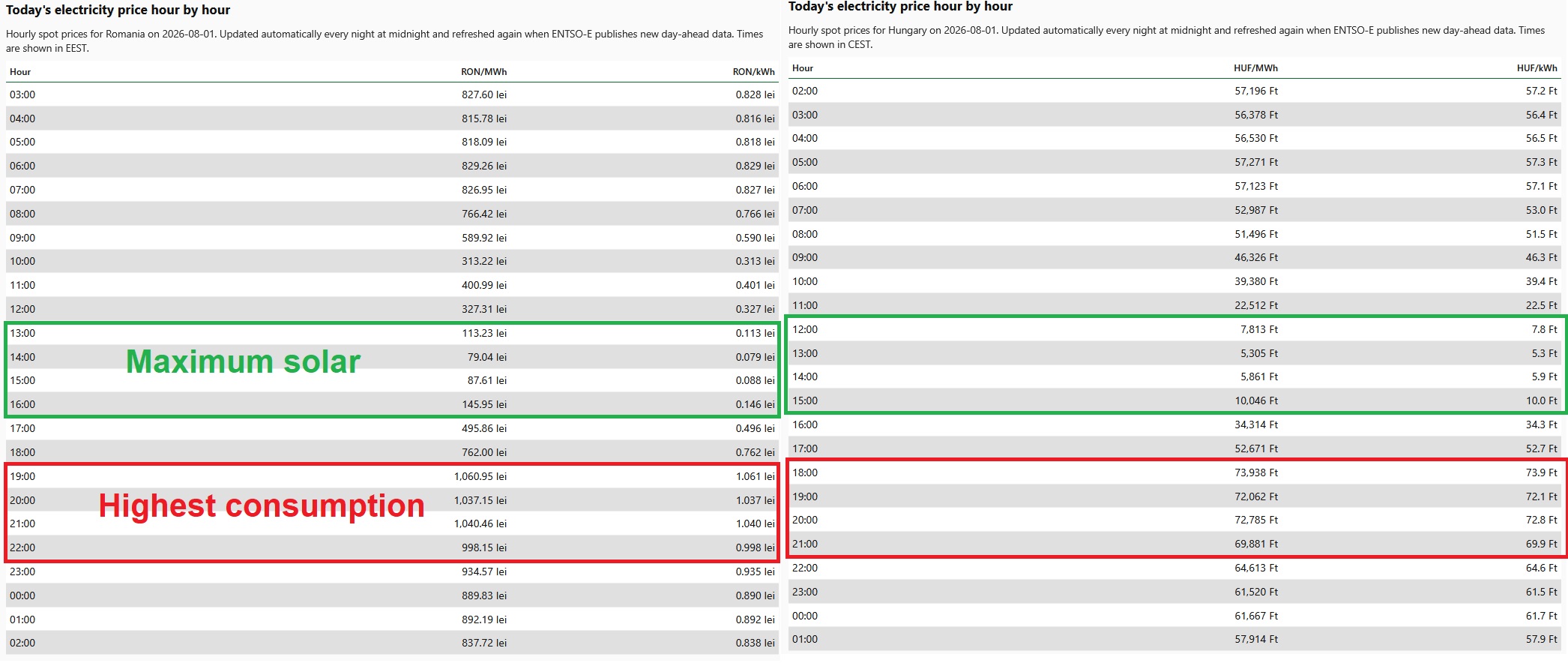The height and width of the screenshot is (663, 1568).
Task: Click the 113.23 lei price
Action: (484, 333)
